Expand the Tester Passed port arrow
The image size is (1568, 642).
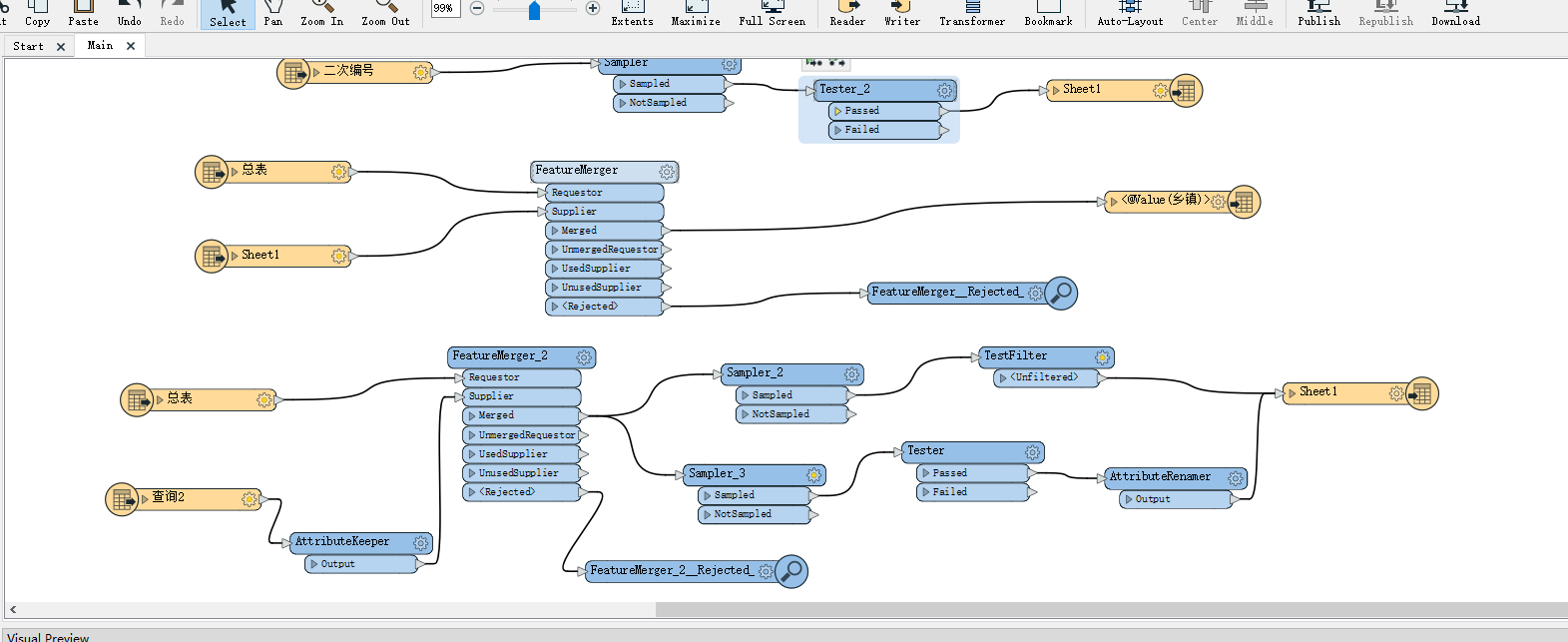(x=926, y=473)
